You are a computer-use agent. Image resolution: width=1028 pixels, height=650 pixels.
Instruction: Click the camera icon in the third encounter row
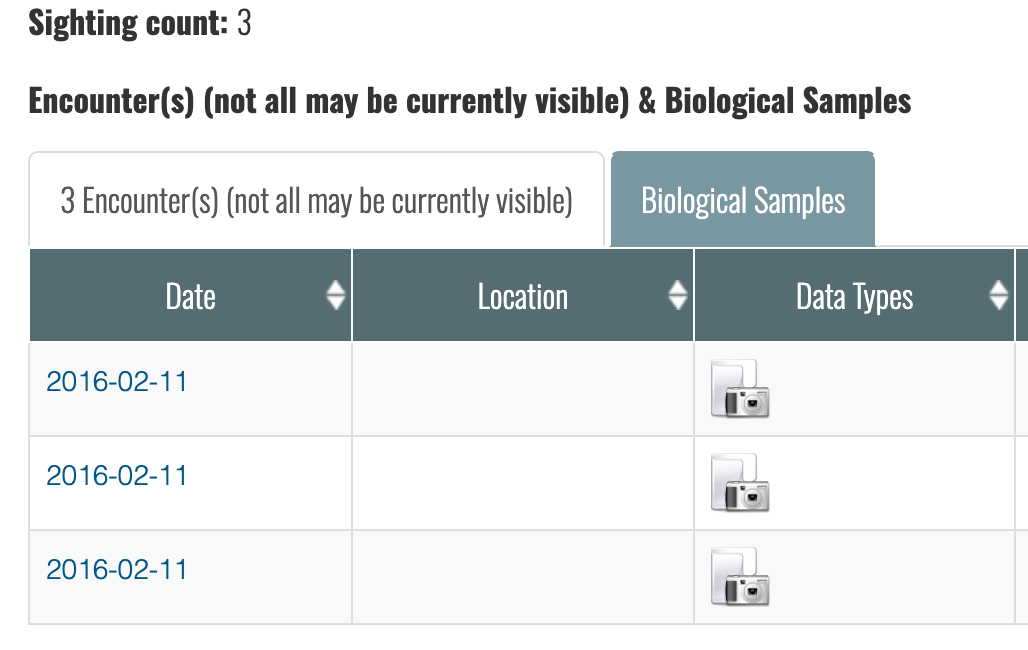coord(740,577)
